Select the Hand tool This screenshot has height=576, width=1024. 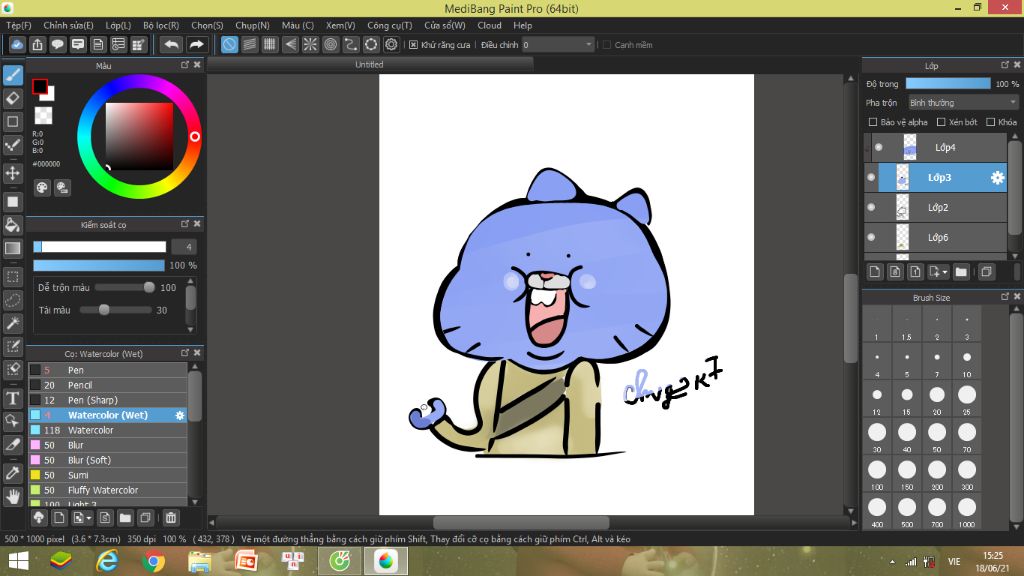tap(12, 497)
